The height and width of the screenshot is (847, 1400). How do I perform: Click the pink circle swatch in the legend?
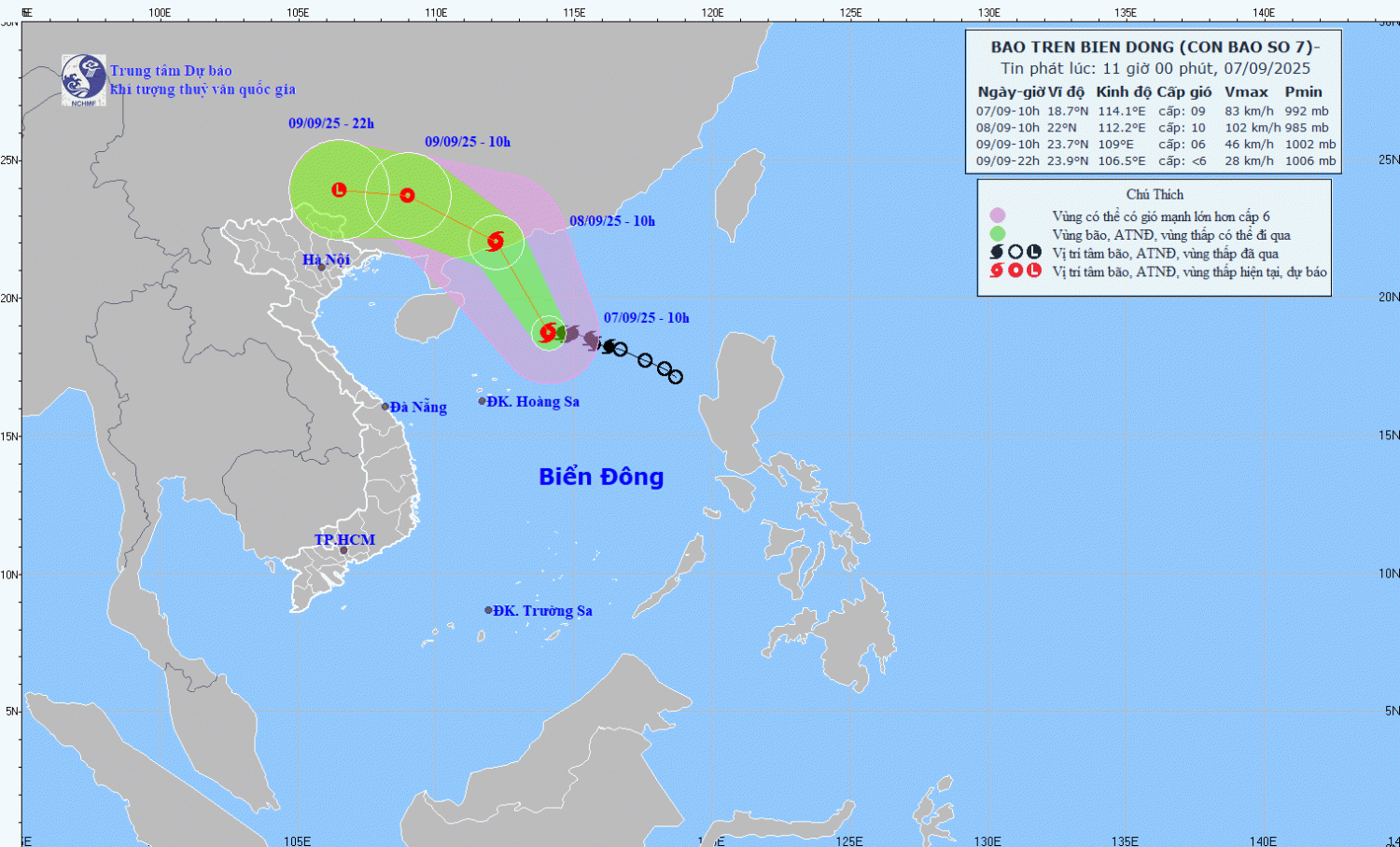(997, 216)
